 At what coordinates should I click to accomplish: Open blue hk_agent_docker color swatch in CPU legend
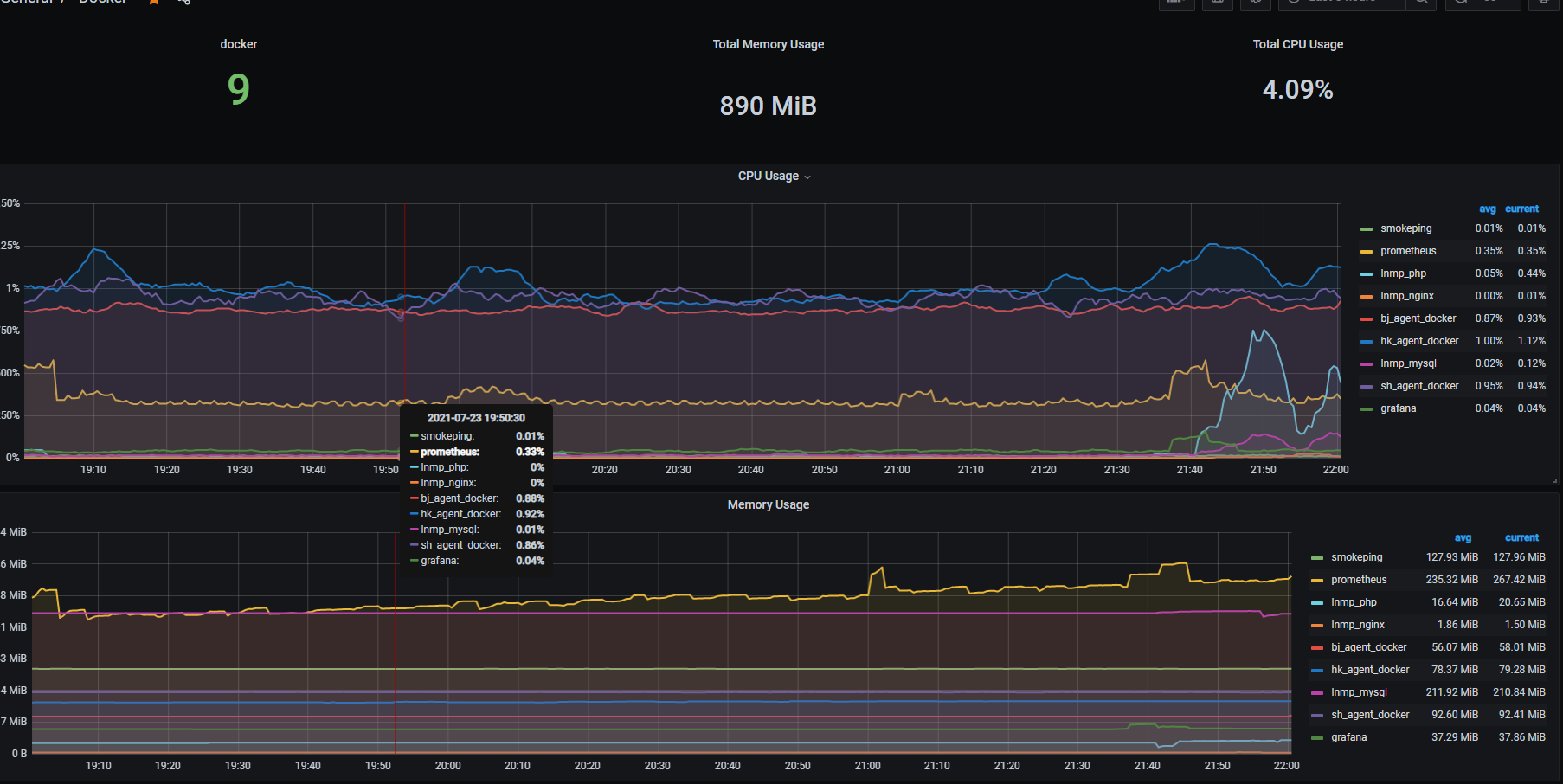(1366, 342)
